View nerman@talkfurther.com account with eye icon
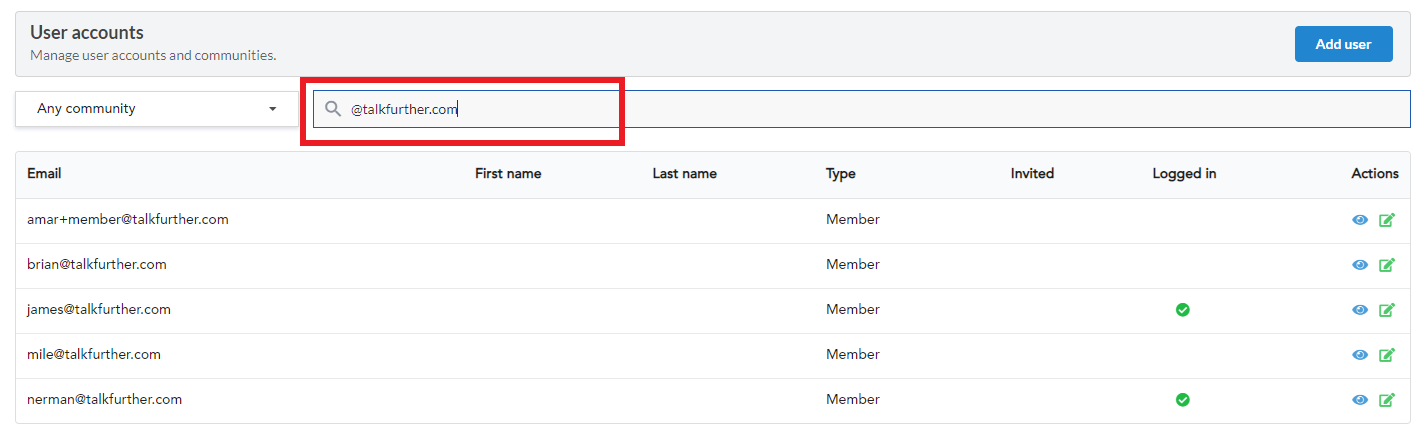Viewport: 1427px width, 440px height. pyautogui.click(x=1360, y=400)
